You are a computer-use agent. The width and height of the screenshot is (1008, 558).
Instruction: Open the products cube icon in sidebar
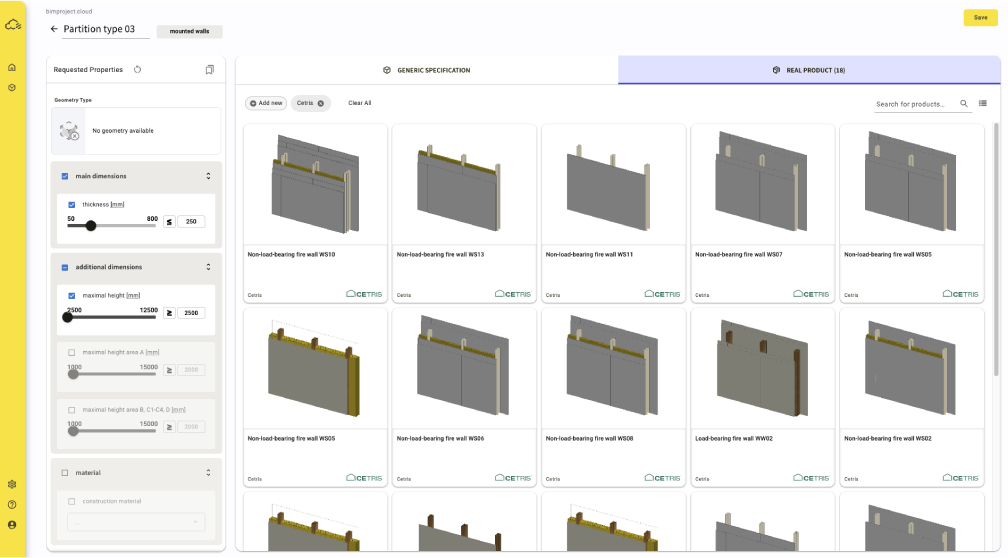pos(12,87)
